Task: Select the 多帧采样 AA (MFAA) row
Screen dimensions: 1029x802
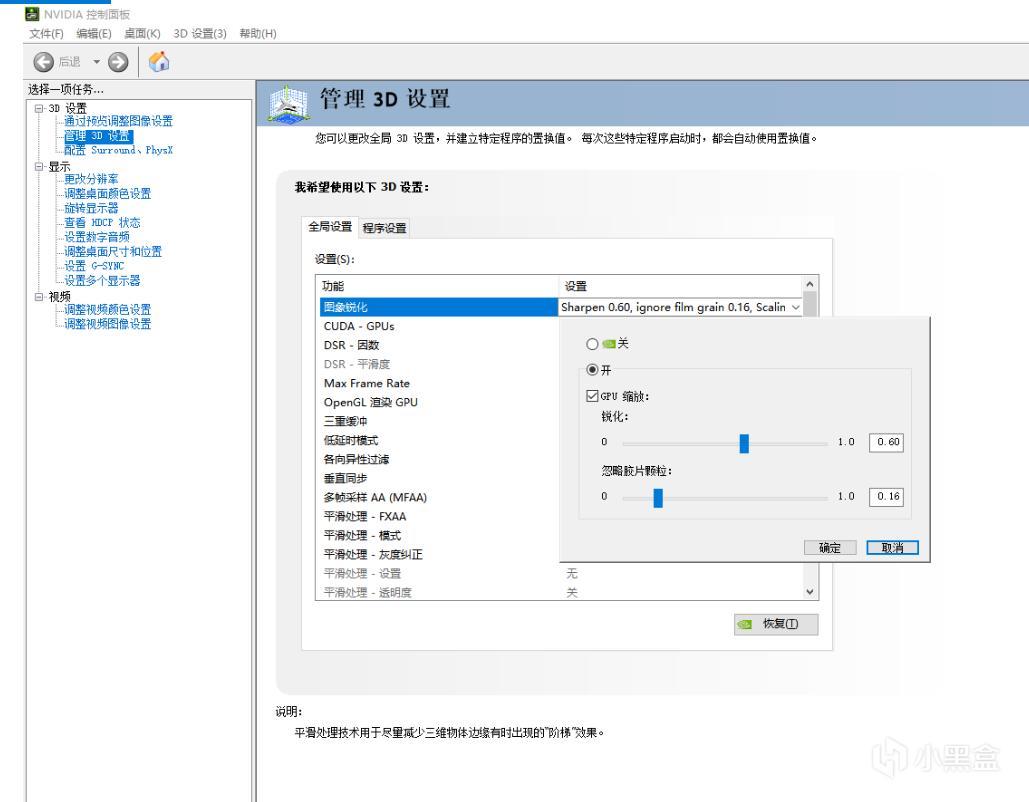Action: (x=438, y=497)
